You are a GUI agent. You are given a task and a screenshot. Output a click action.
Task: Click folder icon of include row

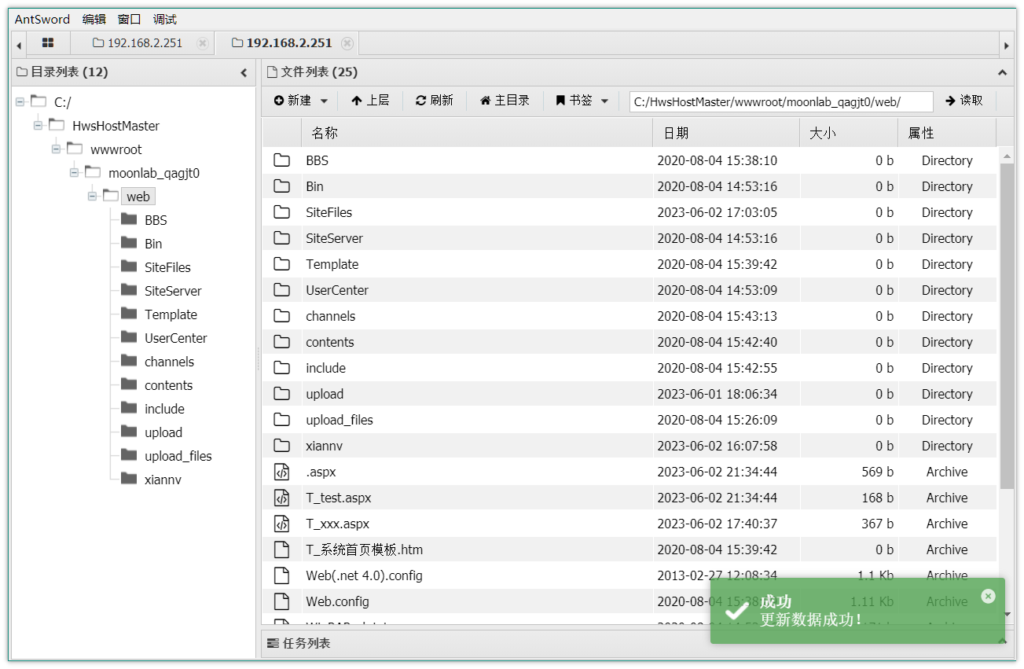pyautogui.click(x=281, y=368)
